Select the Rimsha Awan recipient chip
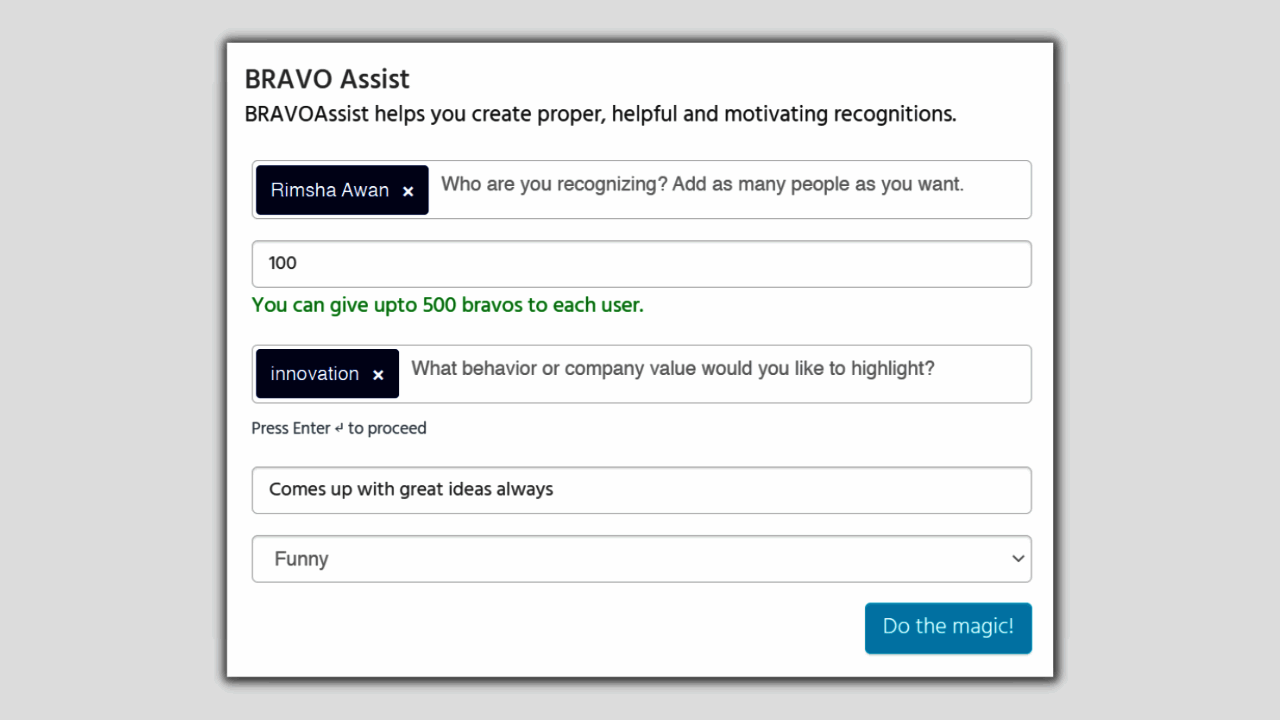The image size is (1280, 720). (x=330, y=190)
